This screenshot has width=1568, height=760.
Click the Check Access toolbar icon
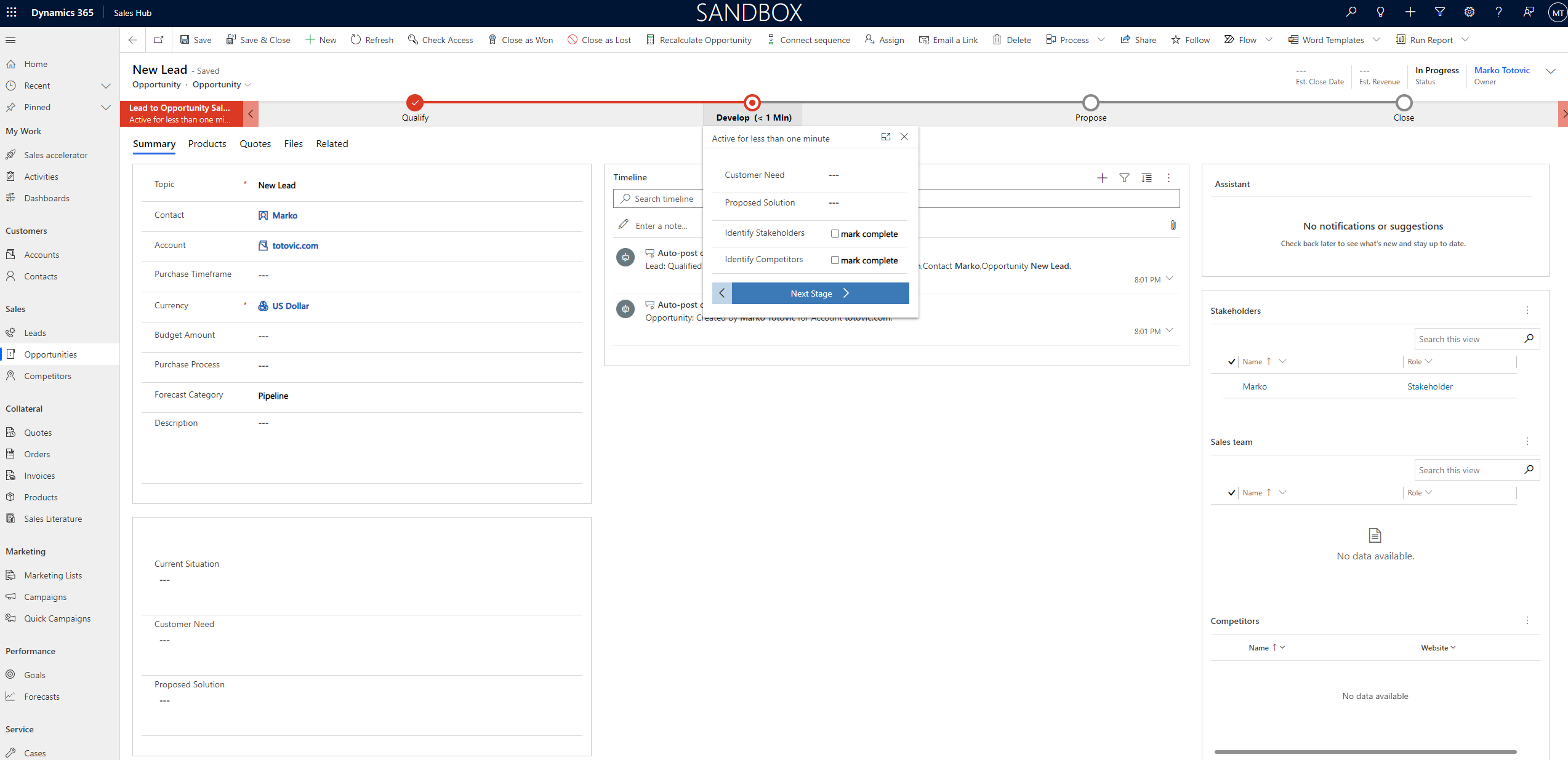pos(412,40)
